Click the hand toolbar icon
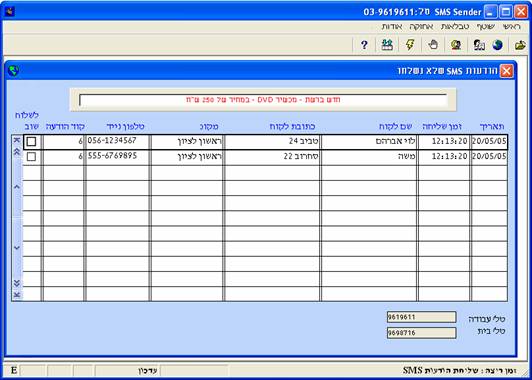 coord(433,45)
